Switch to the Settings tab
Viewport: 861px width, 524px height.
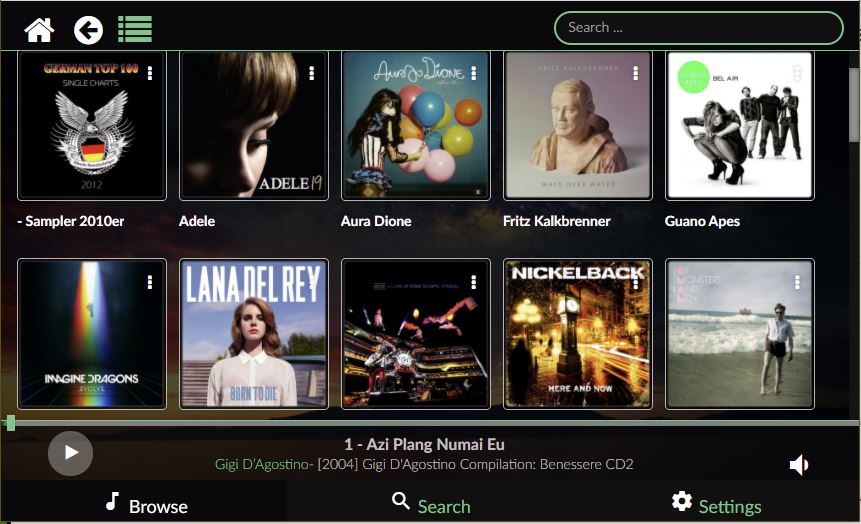716,504
